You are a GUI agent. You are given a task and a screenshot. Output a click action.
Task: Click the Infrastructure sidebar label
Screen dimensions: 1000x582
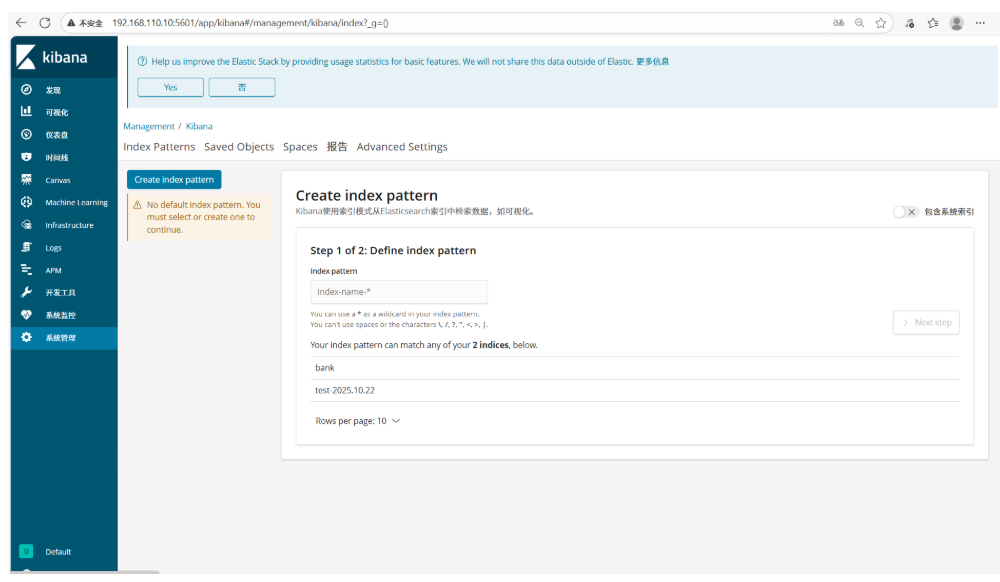pyautogui.click(x=70, y=225)
